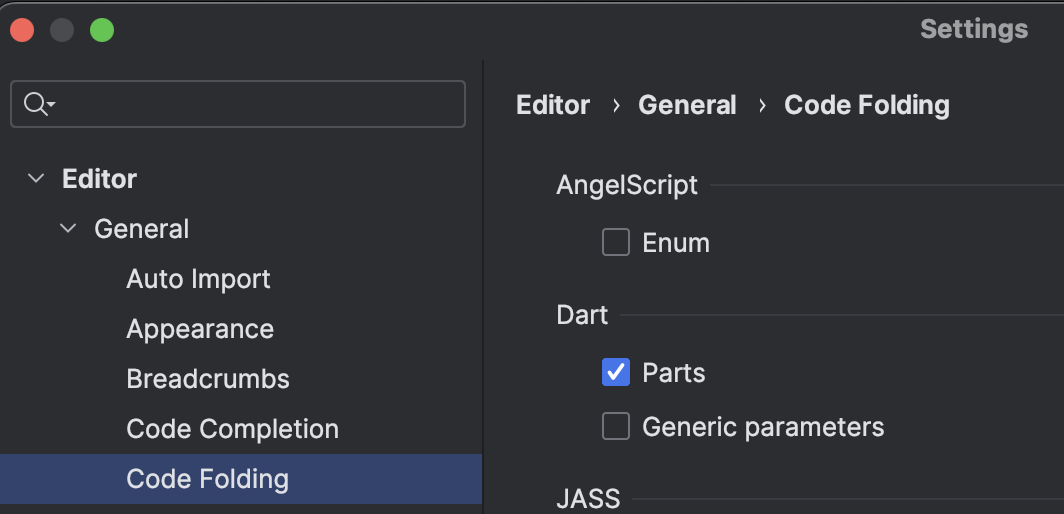Click the Parts option label

point(674,373)
